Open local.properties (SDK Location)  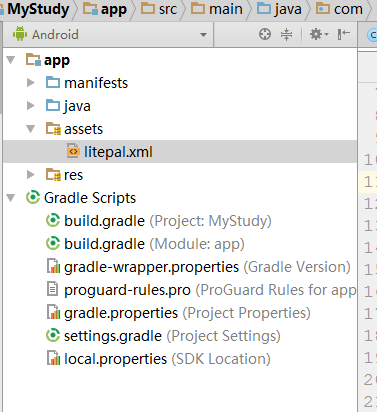(159, 359)
